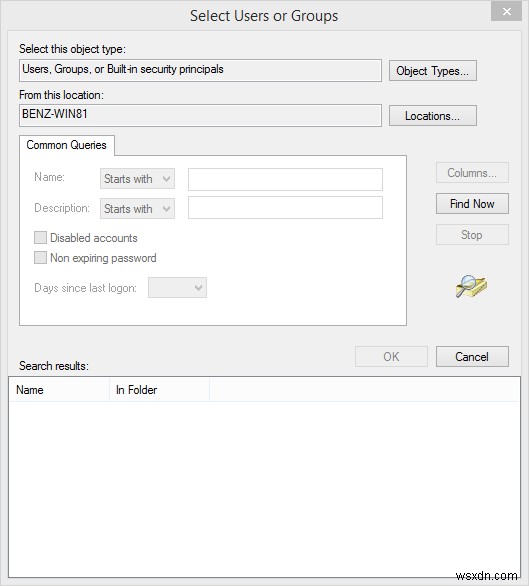This screenshot has width=529, height=586.
Task: Click the object type field
Action: 200,70
